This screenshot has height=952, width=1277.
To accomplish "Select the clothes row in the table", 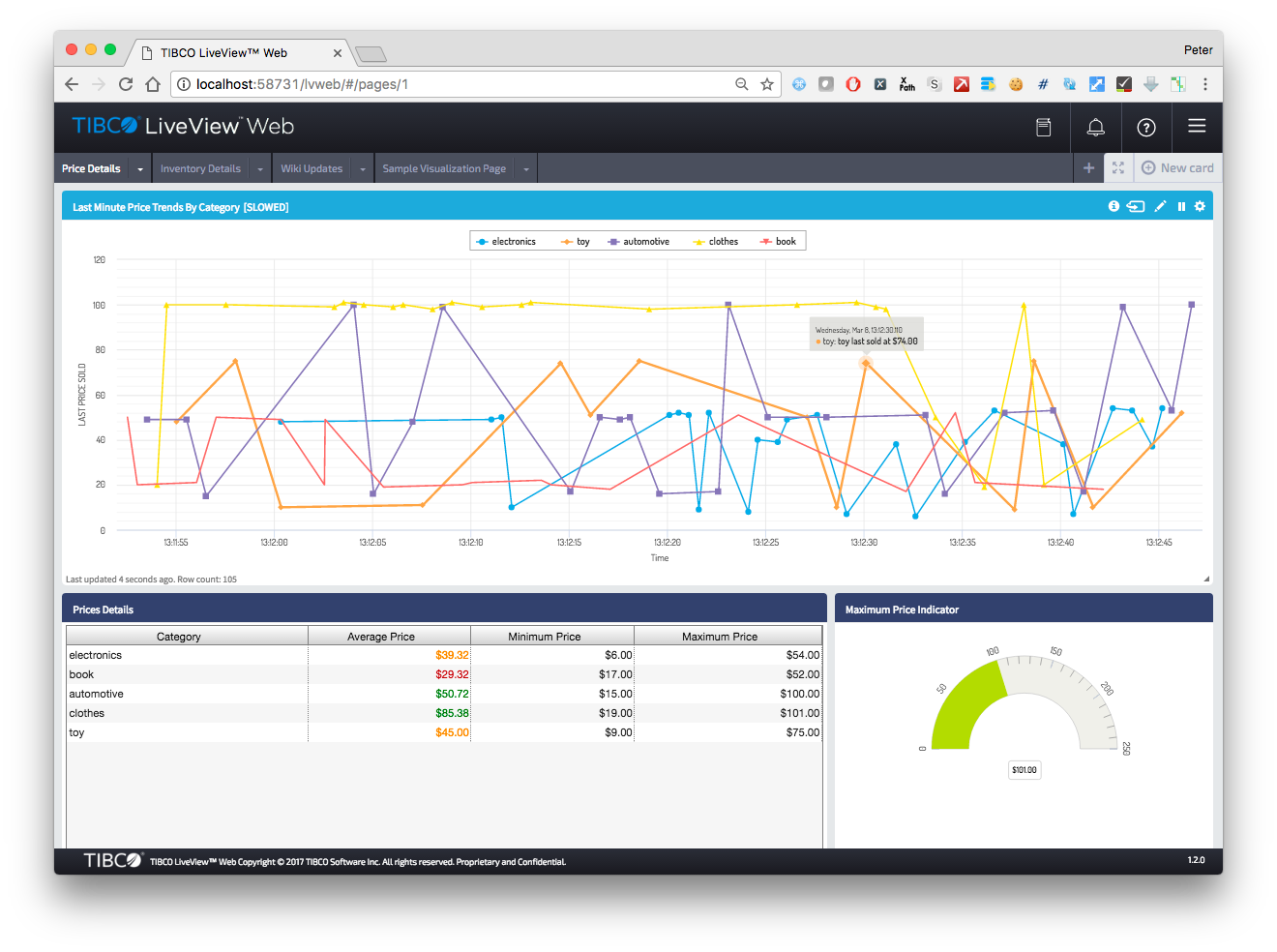I will pos(444,713).
